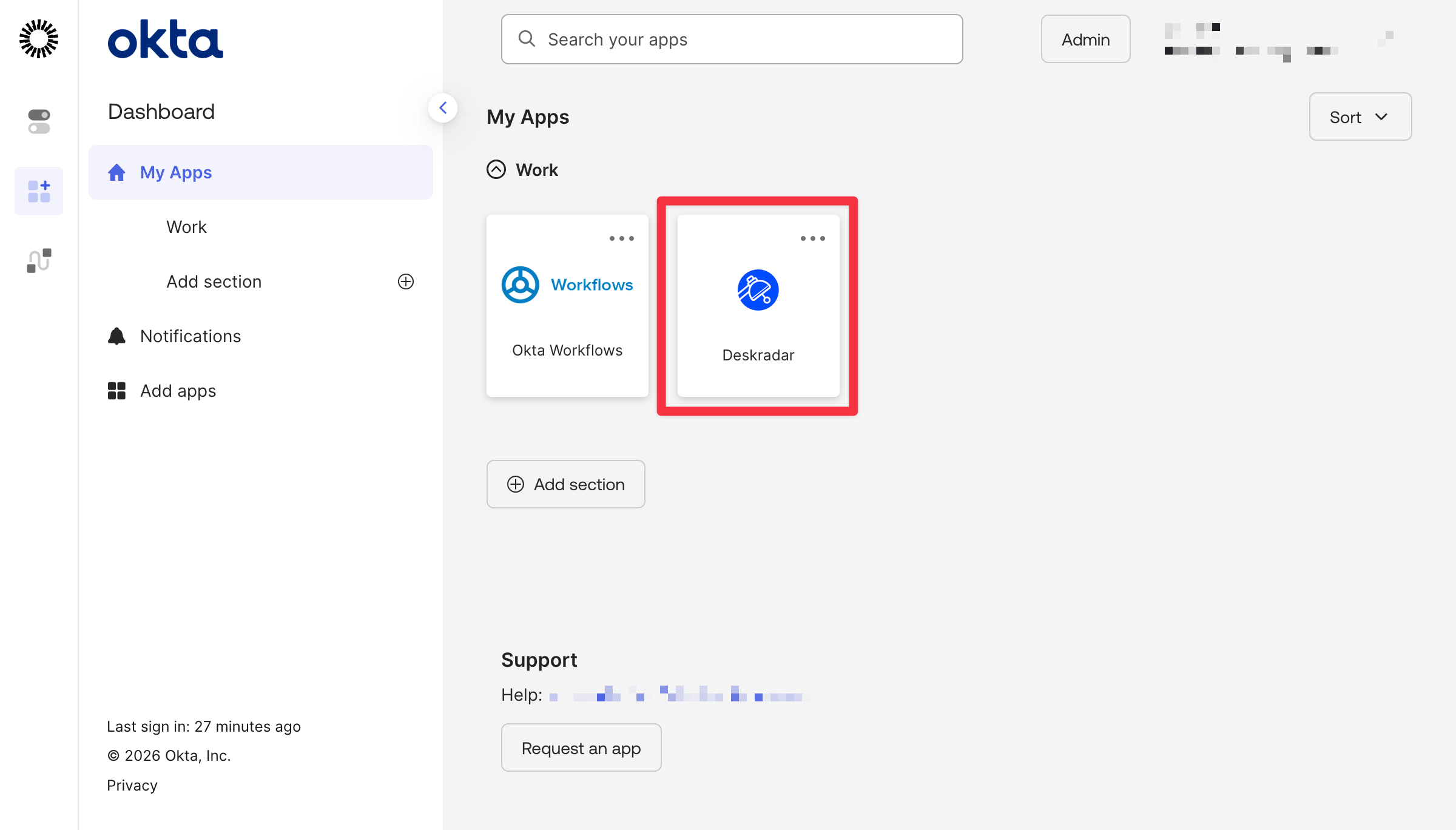Open the Admin console button
The image size is (1456, 830).
pyautogui.click(x=1086, y=39)
